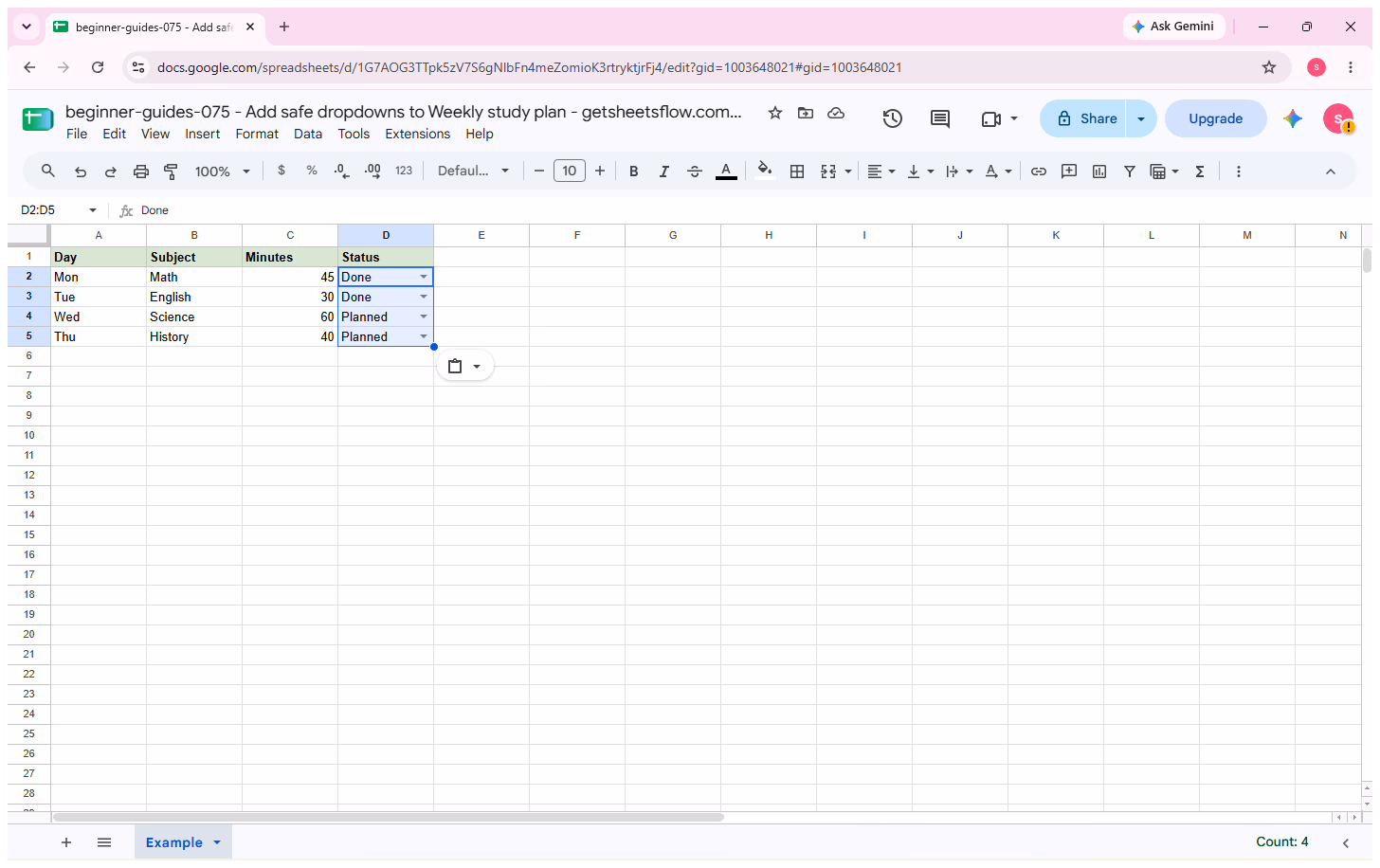This screenshot has width=1380, height=868.
Task: Open version history clock icon
Action: click(892, 118)
